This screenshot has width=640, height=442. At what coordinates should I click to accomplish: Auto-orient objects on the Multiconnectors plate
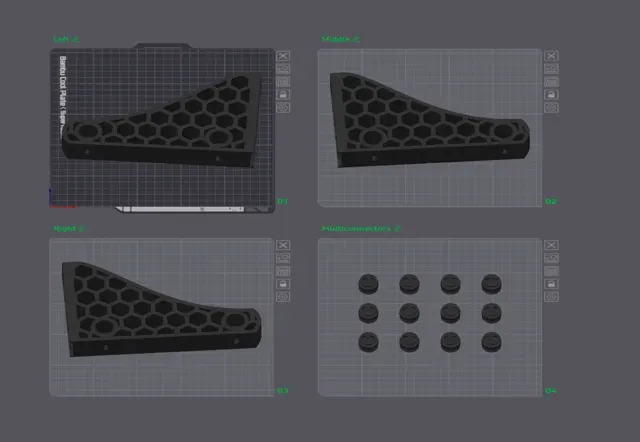point(551,258)
